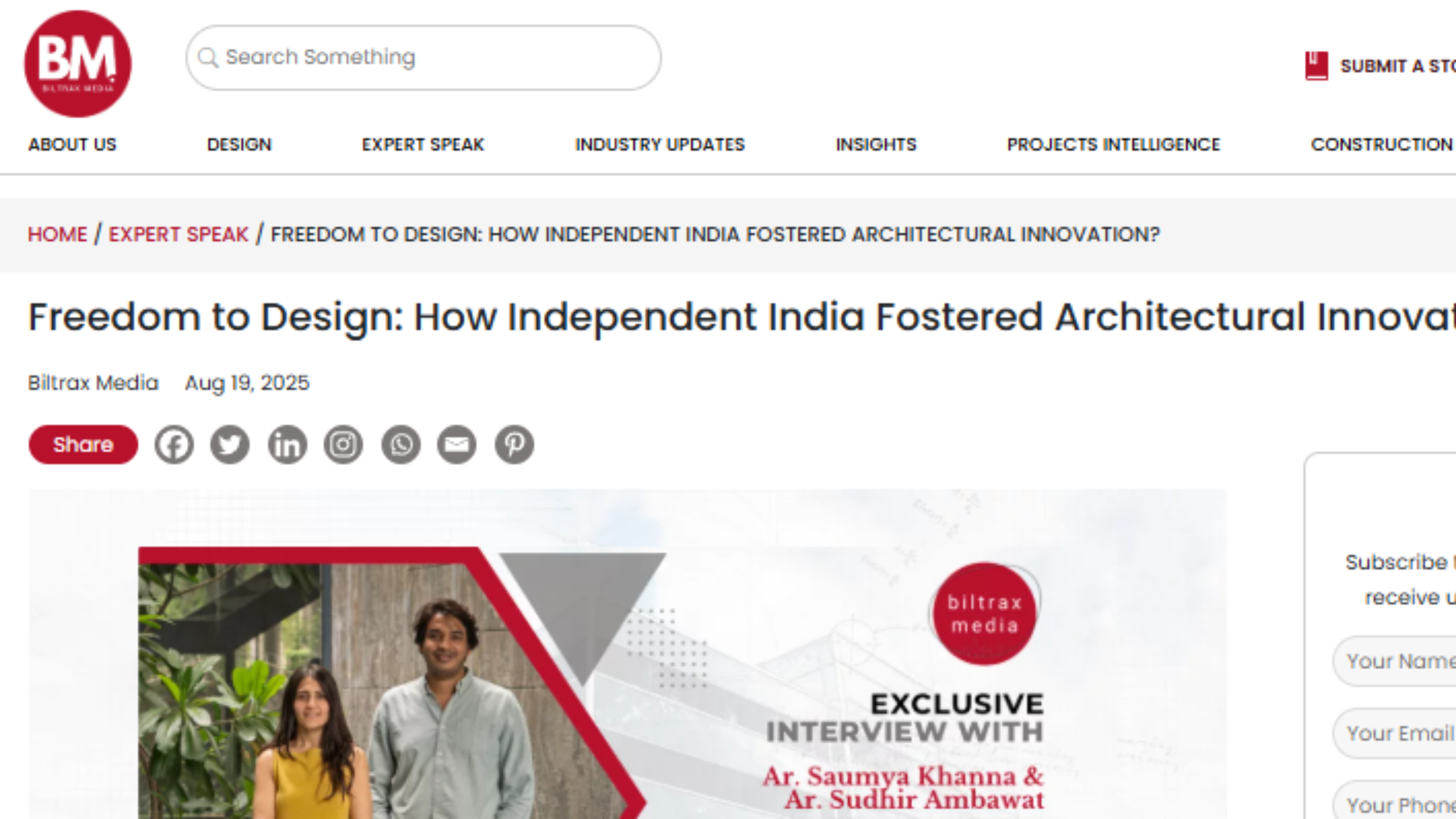Image resolution: width=1456 pixels, height=819 pixels.
Task: Open the About Us menu
Action: [x=72, y=144]
